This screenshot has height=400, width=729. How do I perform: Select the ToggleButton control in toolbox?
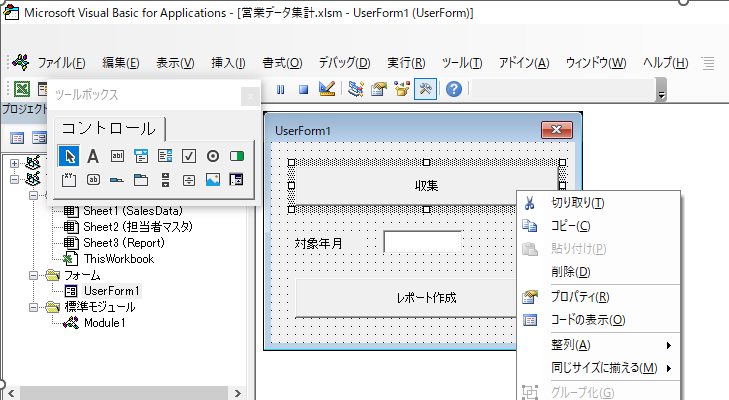pos(237,156)
